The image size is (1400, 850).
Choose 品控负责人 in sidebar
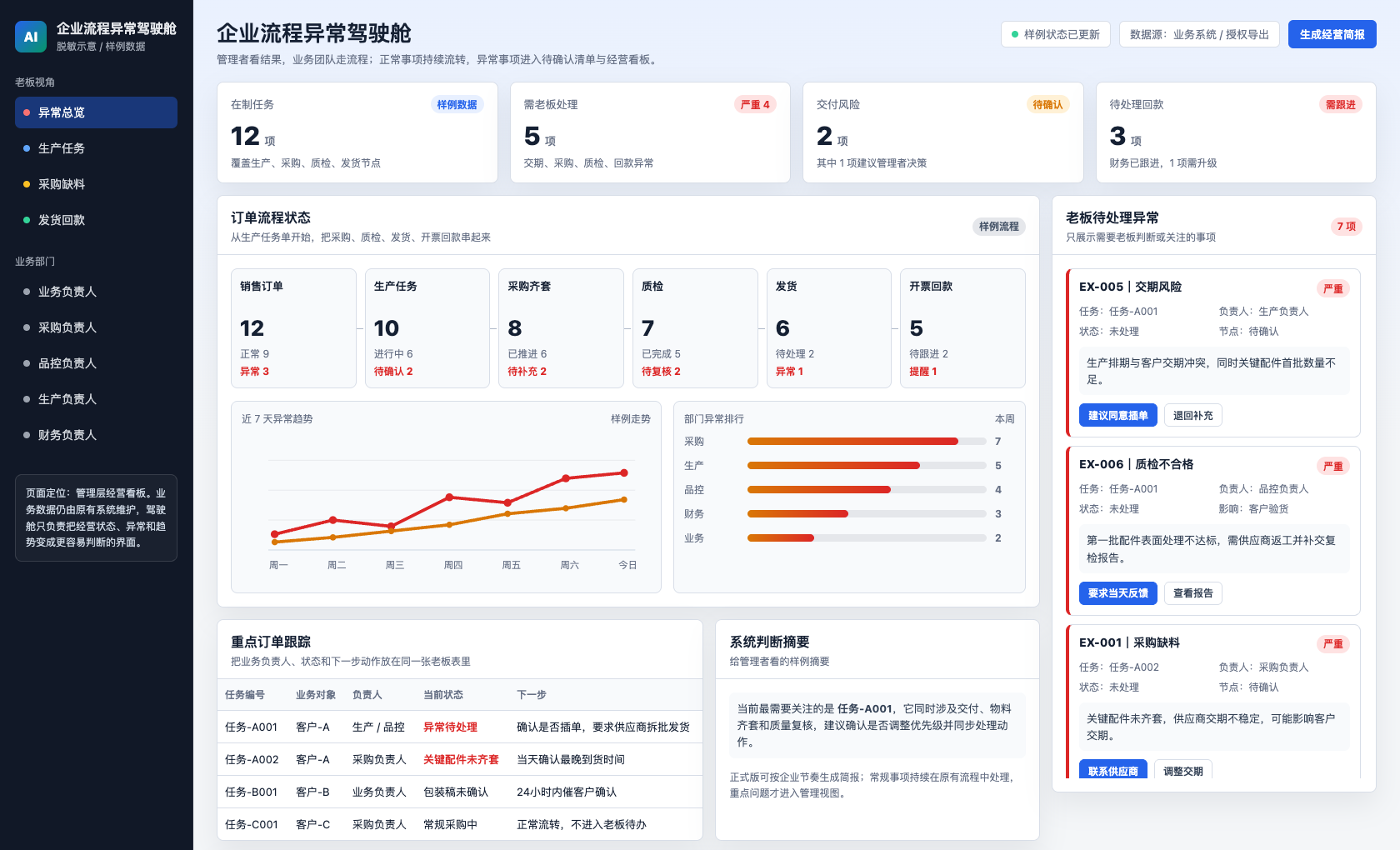point(96,363)
